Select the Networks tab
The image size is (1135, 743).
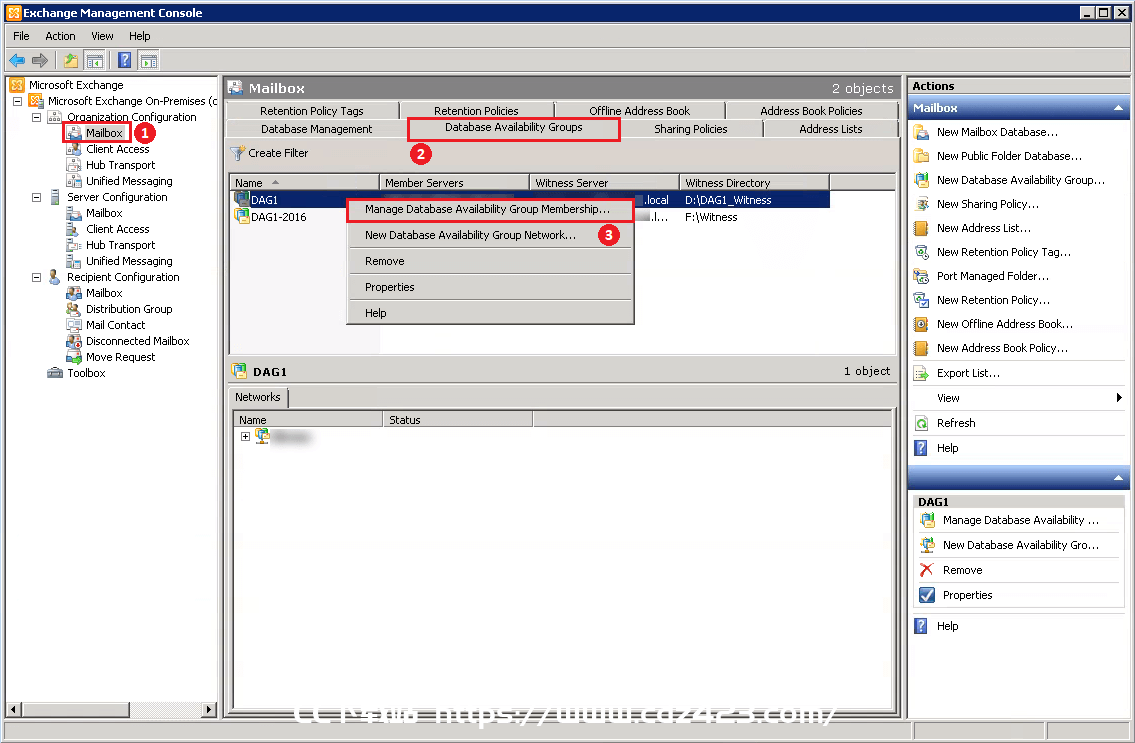[258, 397]
